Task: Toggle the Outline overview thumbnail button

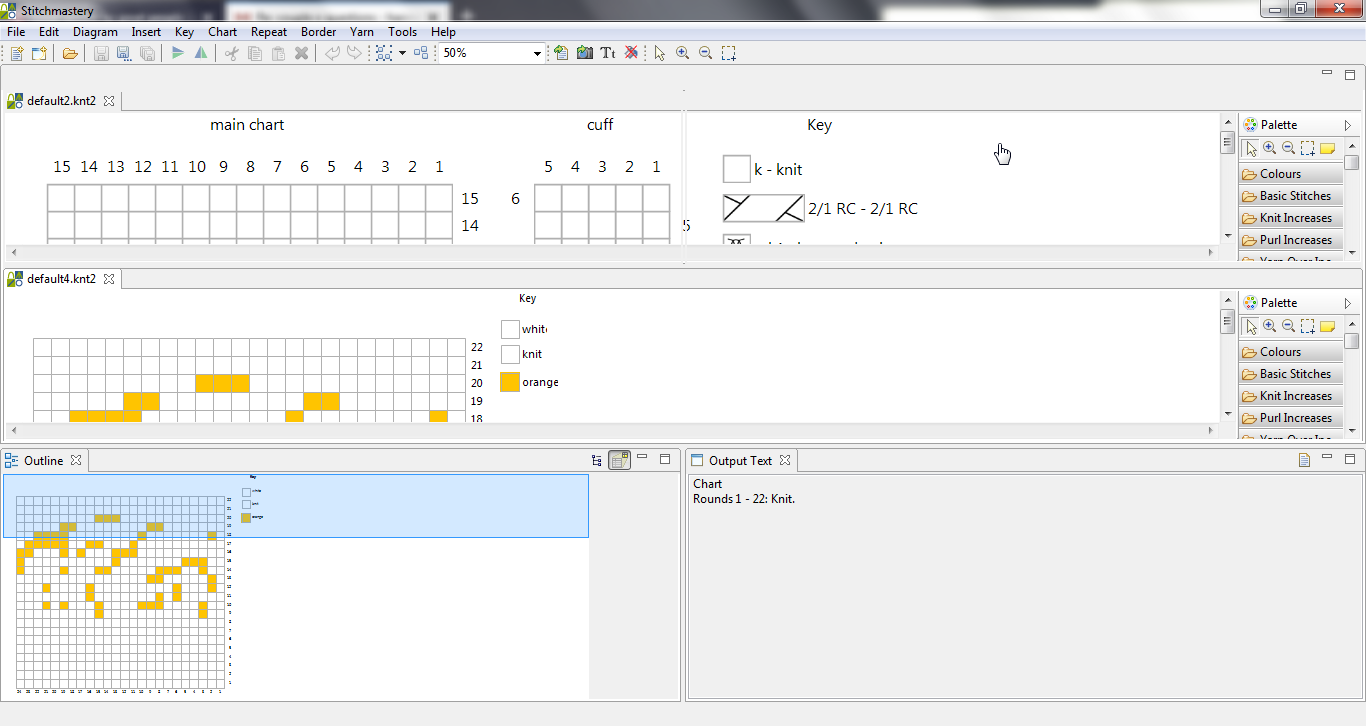Action: [619, 460]
